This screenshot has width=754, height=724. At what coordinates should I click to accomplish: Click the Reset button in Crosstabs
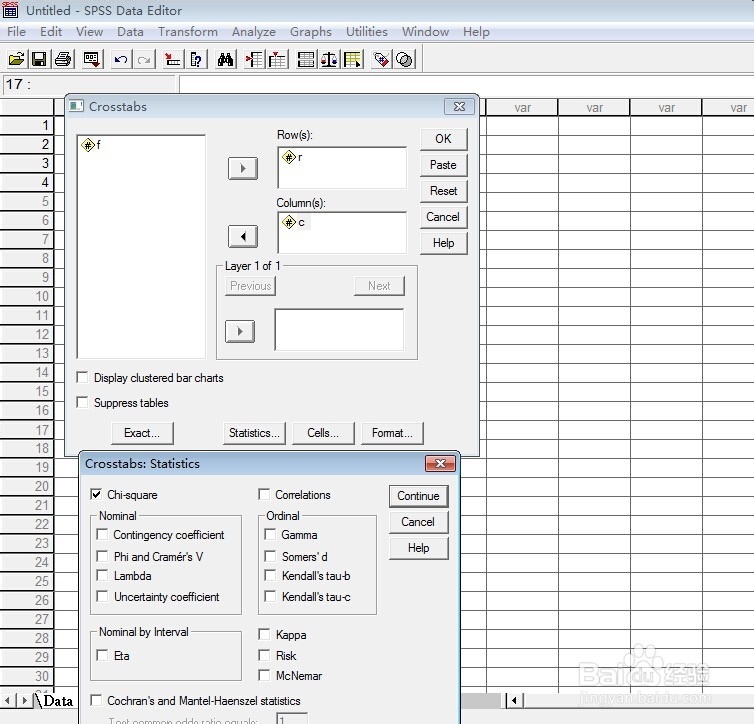click(443, 191)
